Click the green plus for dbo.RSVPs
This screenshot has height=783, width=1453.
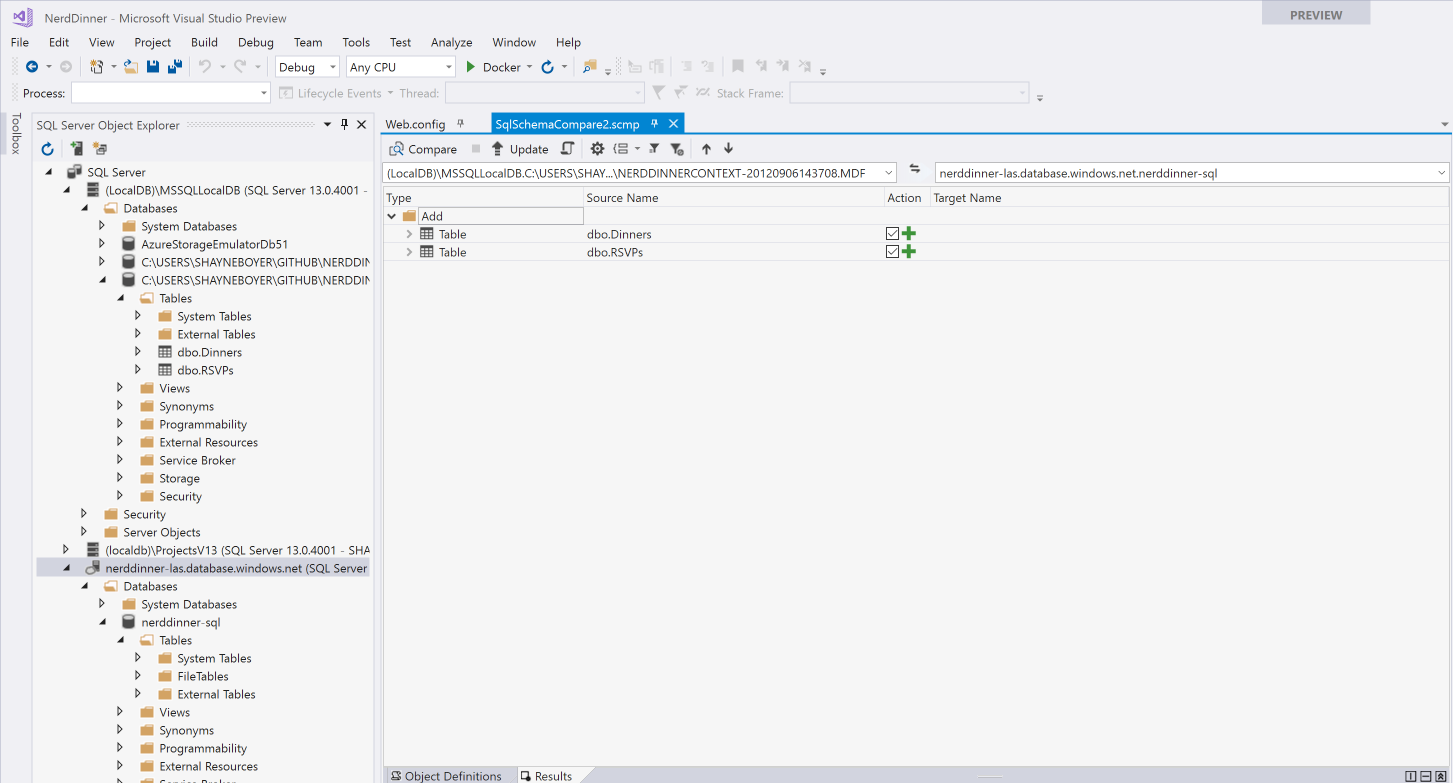[909, 252]
